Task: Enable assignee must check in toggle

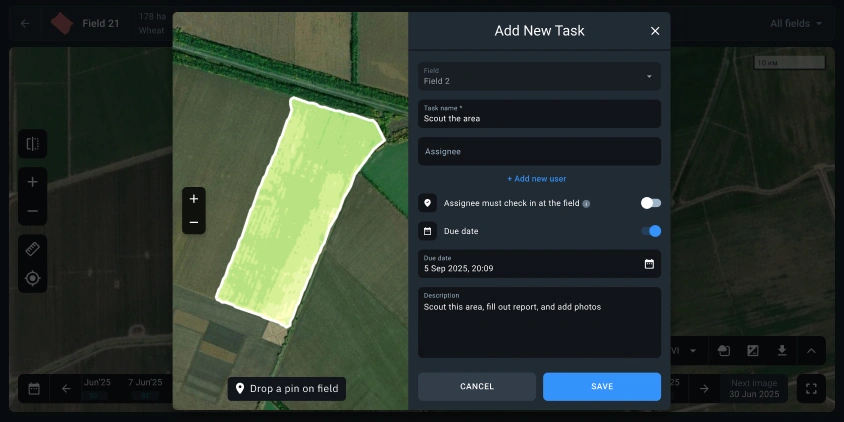Action: [651, 203]
